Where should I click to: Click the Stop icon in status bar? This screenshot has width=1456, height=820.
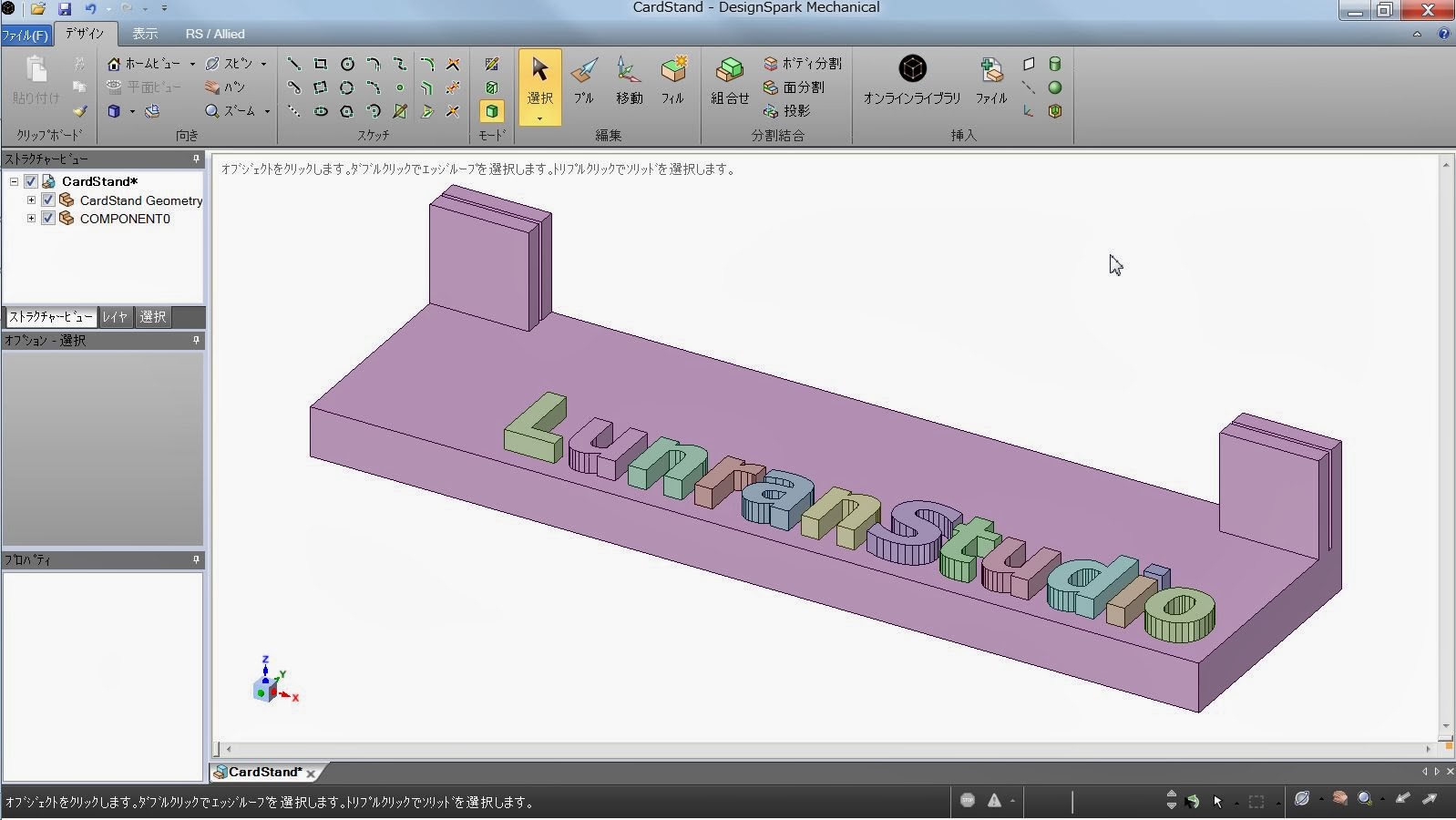click(968, 800)
